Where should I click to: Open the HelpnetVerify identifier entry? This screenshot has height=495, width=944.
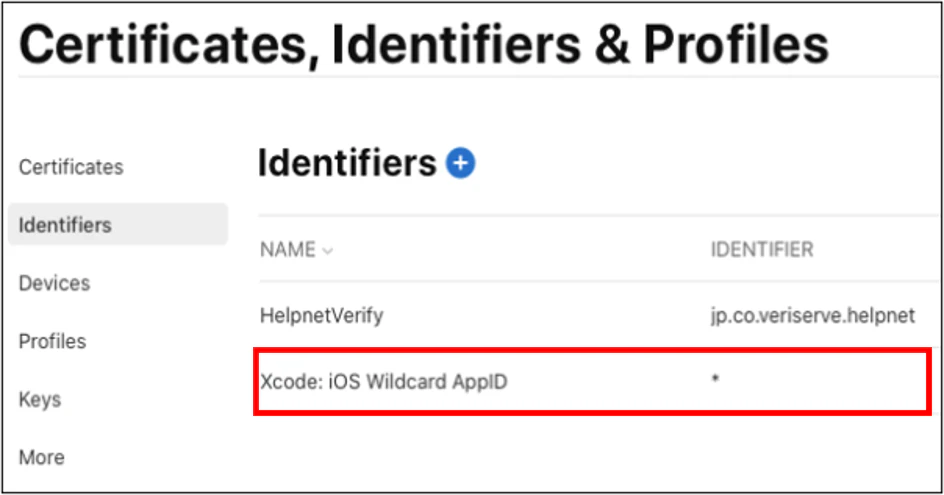[321, 316]
